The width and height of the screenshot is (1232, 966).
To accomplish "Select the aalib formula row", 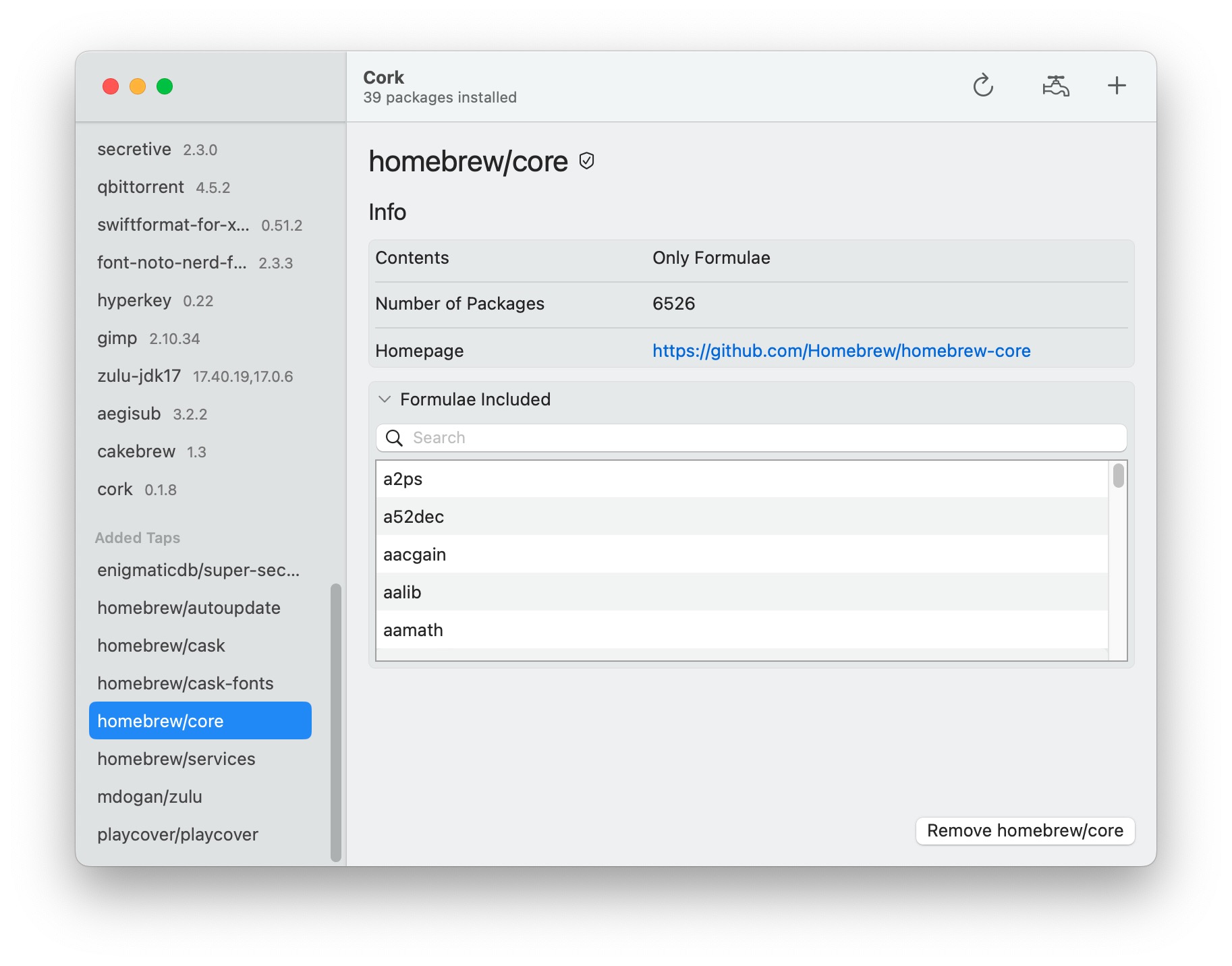I will point(742,592).
